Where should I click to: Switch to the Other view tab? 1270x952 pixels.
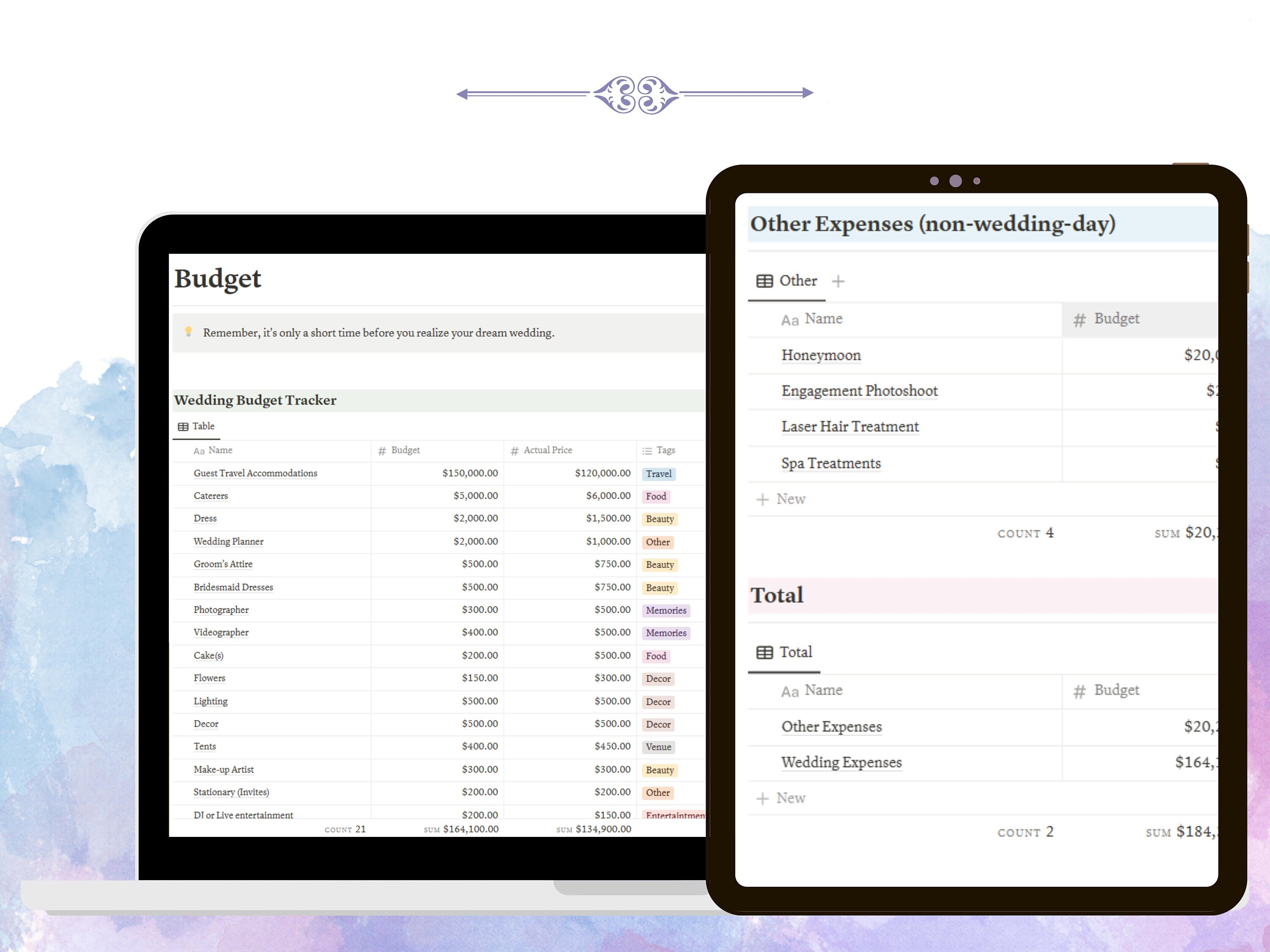click(787, 281)
